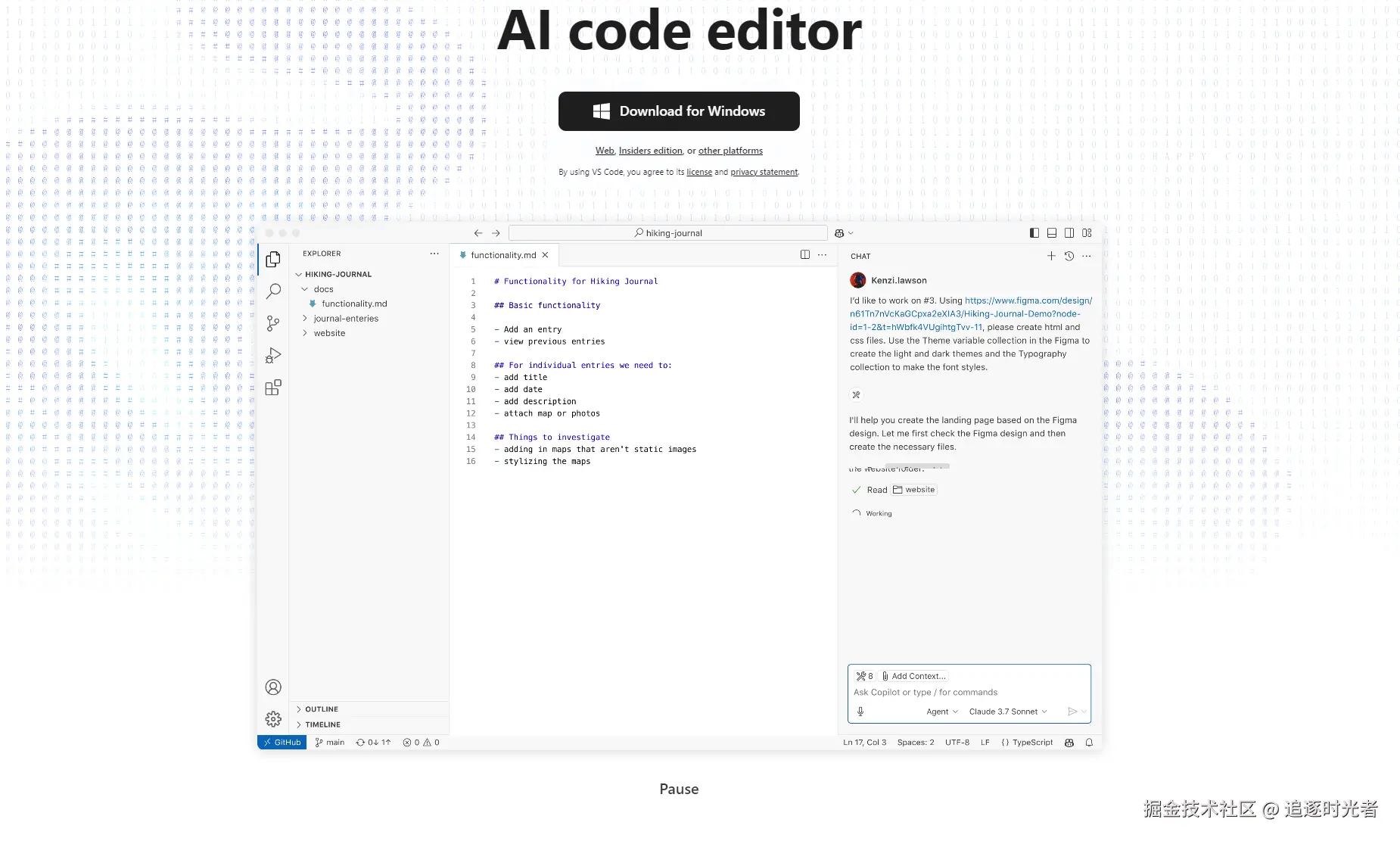Viewport: 1400px width, 841px height.
Task: Go forward with the right arrow
Action: (496, 233)
